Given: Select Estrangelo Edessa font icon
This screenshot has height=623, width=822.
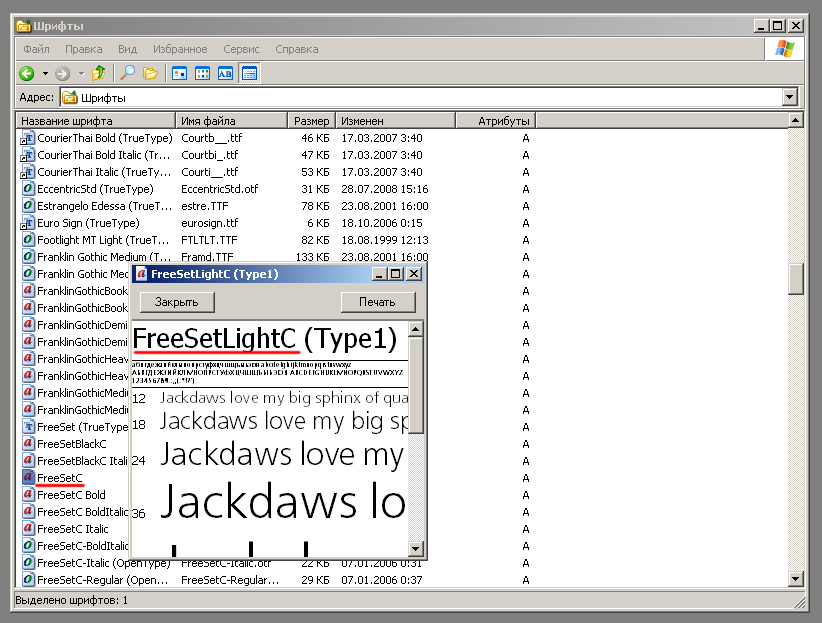Looking at the screenshot, I should click(28, 206).
